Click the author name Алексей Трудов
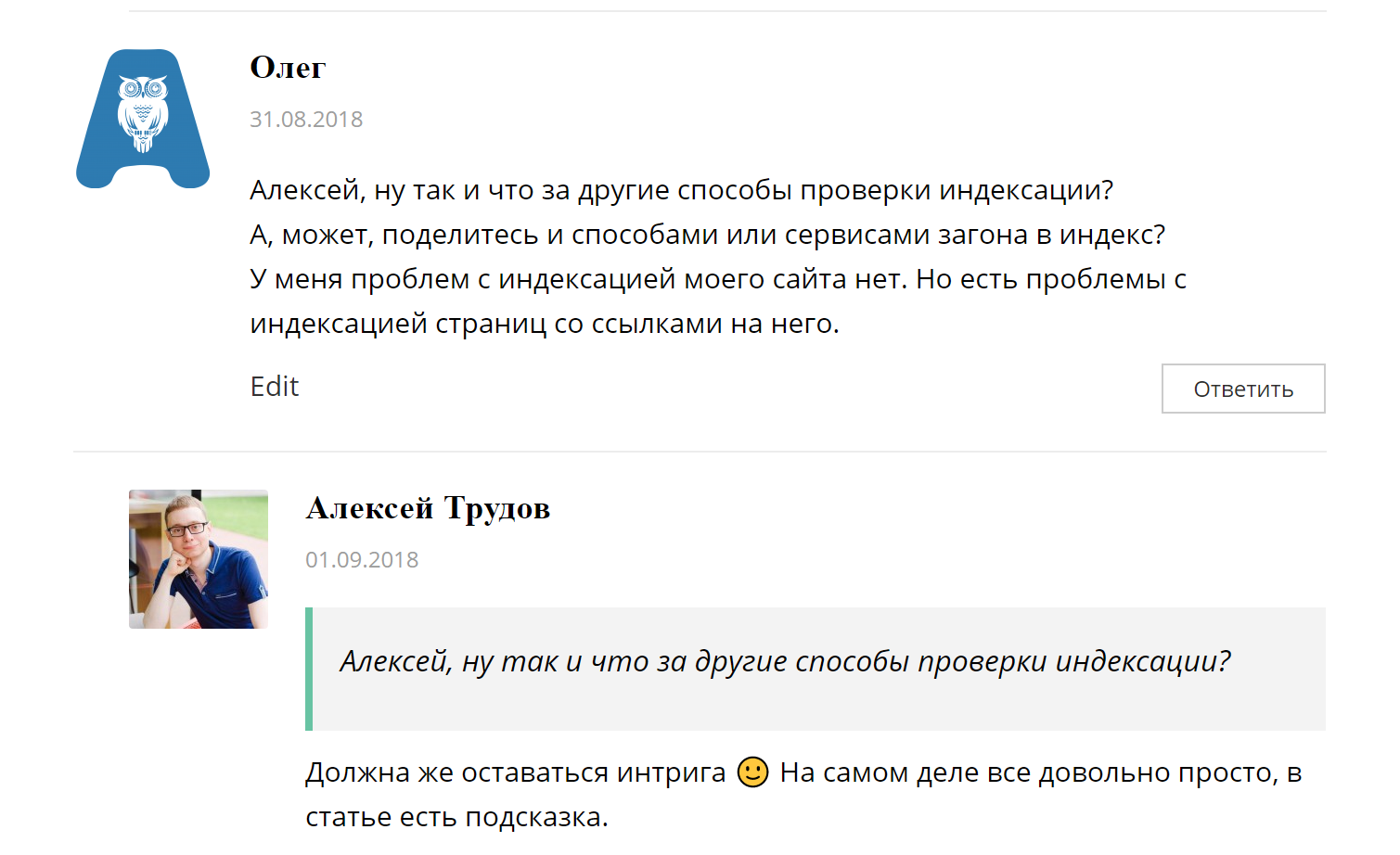Screen dimensions: 1400x855 [428, 508]
